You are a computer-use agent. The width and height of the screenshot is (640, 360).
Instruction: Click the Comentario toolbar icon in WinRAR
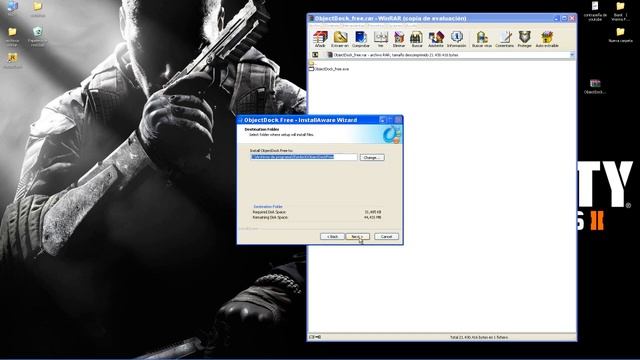point(504,39)
